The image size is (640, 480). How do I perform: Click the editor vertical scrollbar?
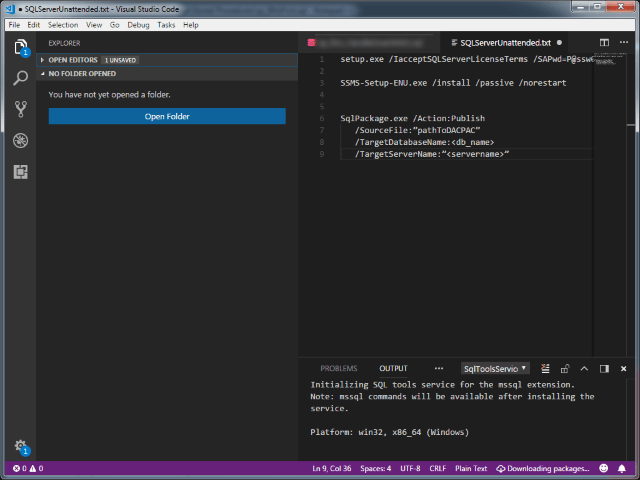pyautogui.click(x=631, y=204)
